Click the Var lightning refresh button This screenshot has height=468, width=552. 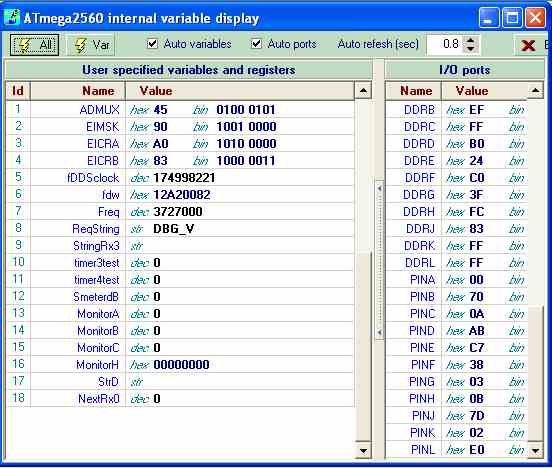[x=91, y=45]
